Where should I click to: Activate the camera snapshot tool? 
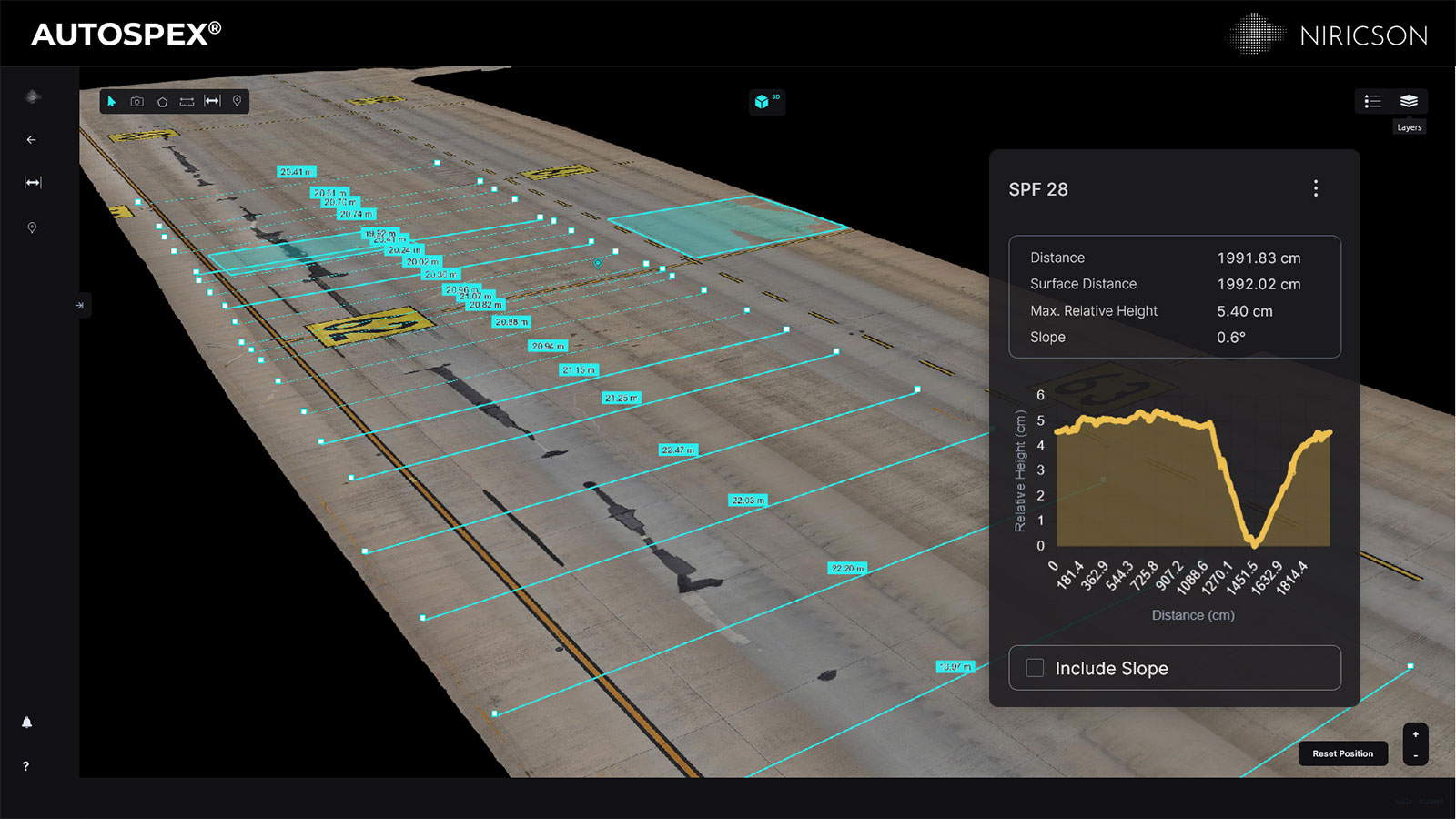tap(137, 102)
